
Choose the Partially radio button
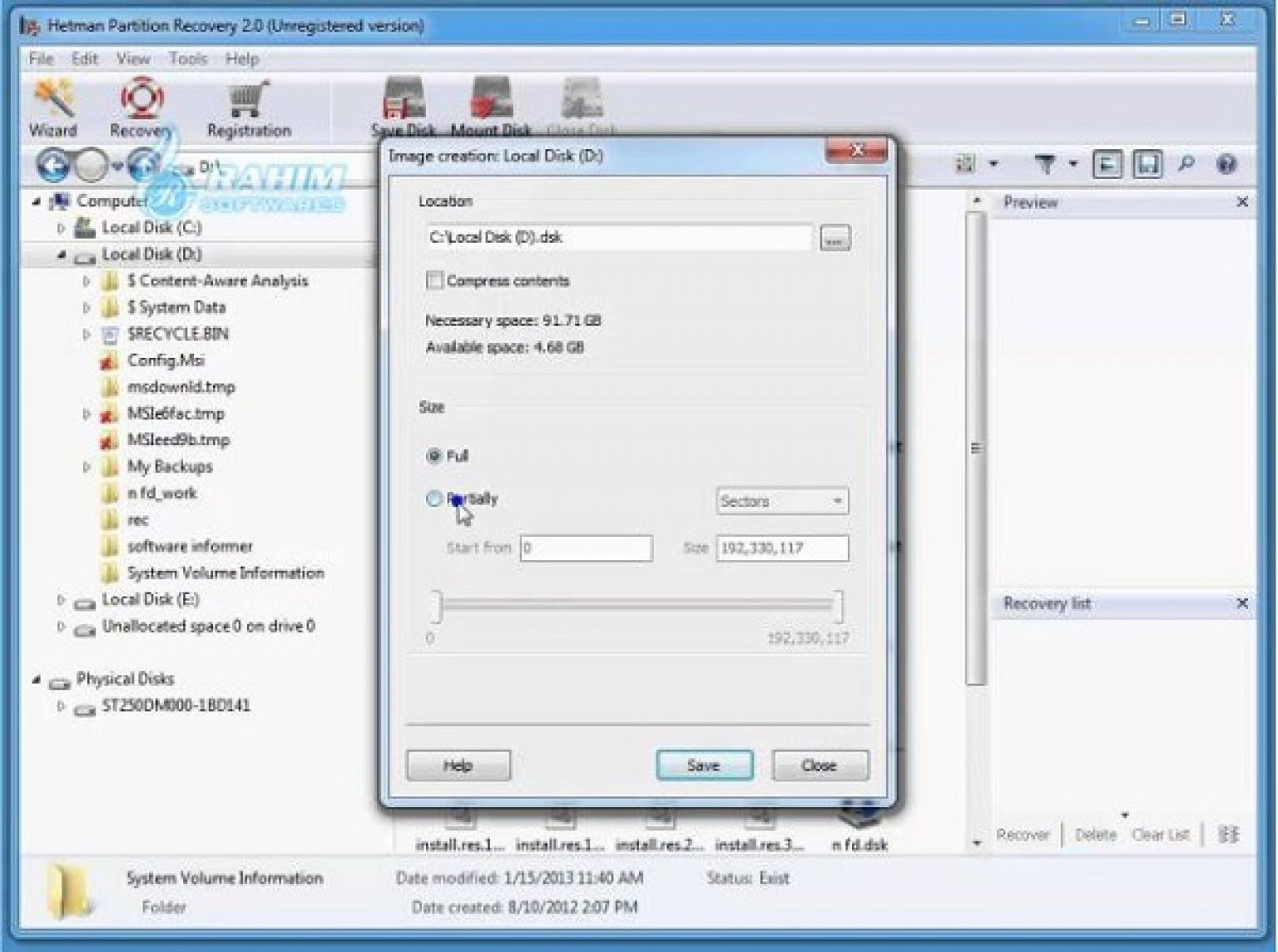coord(433,498)
